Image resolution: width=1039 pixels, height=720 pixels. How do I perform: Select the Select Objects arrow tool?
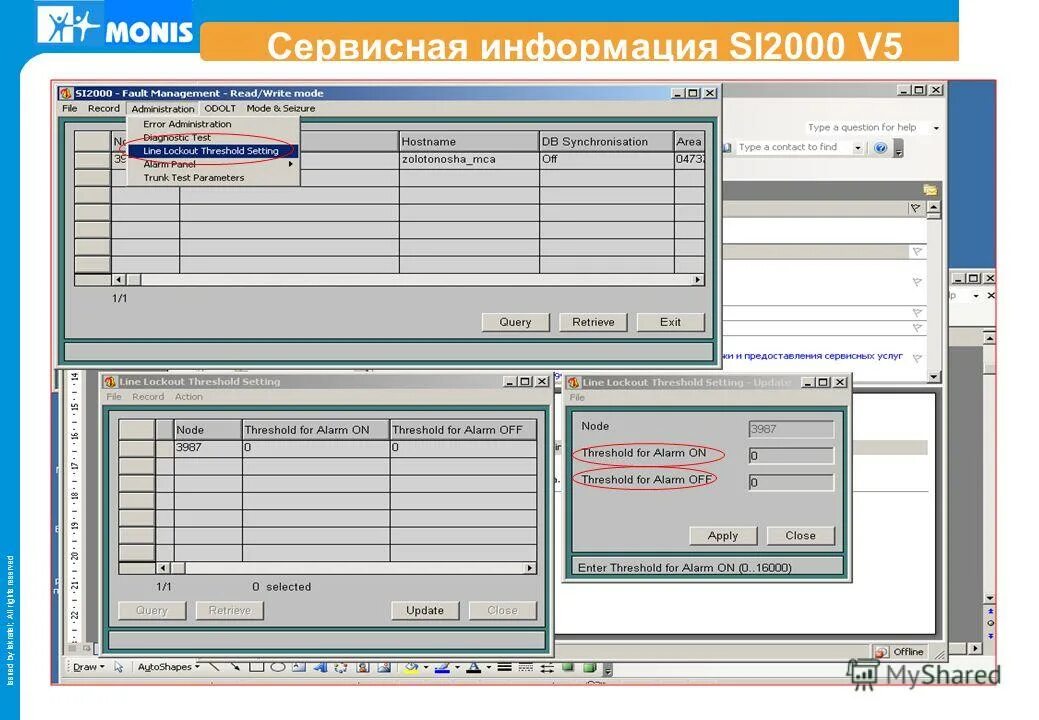[x=119, y=667]
